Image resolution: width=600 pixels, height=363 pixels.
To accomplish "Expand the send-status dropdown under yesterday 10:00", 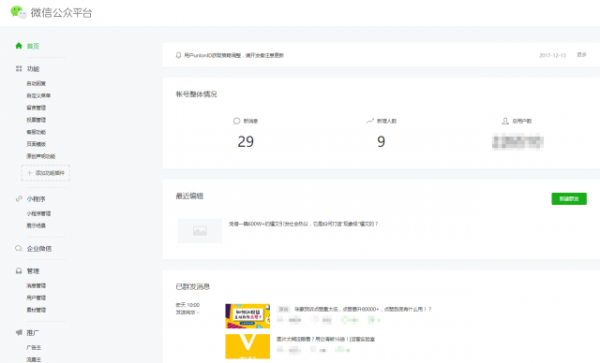I will tap(188, 312).
